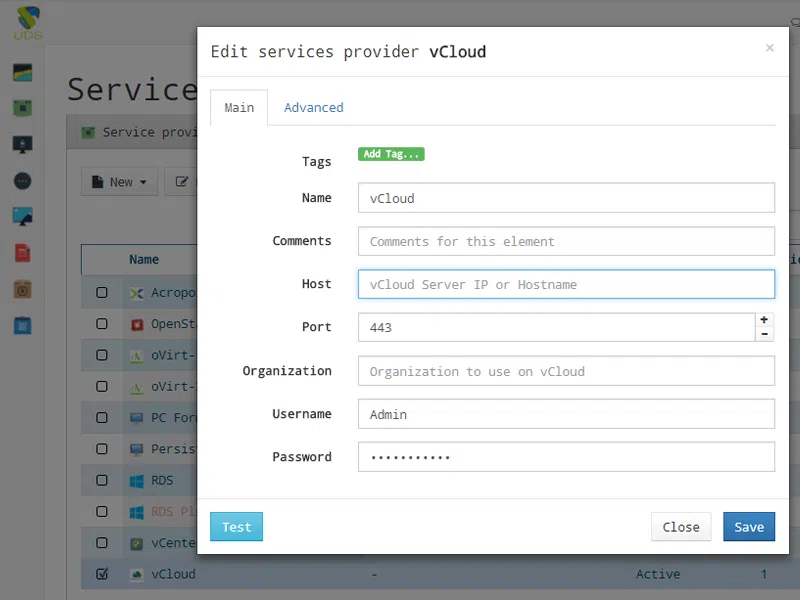Click the Comments input field
This screenshot has width=800, height=600.
pyautogui.click(x=566, y=241)
